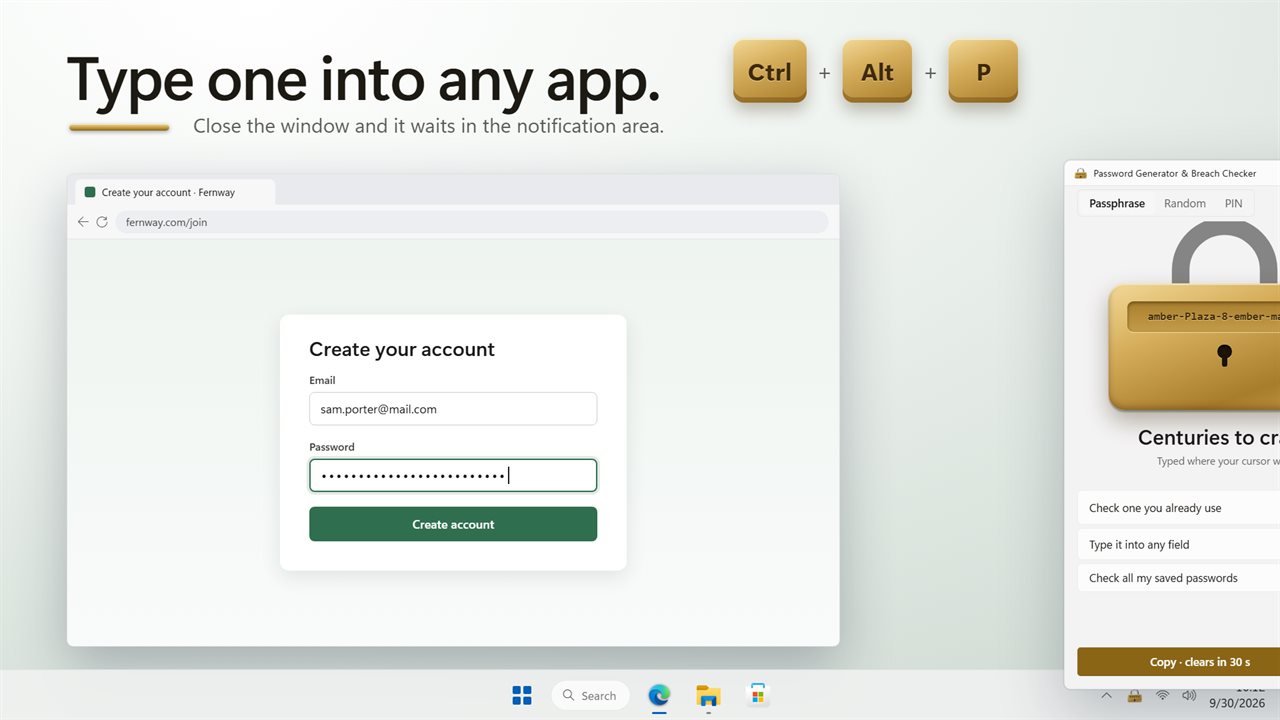
Task: Select the "Create your account · Fernway" browser tab
Action: [175, 192]
